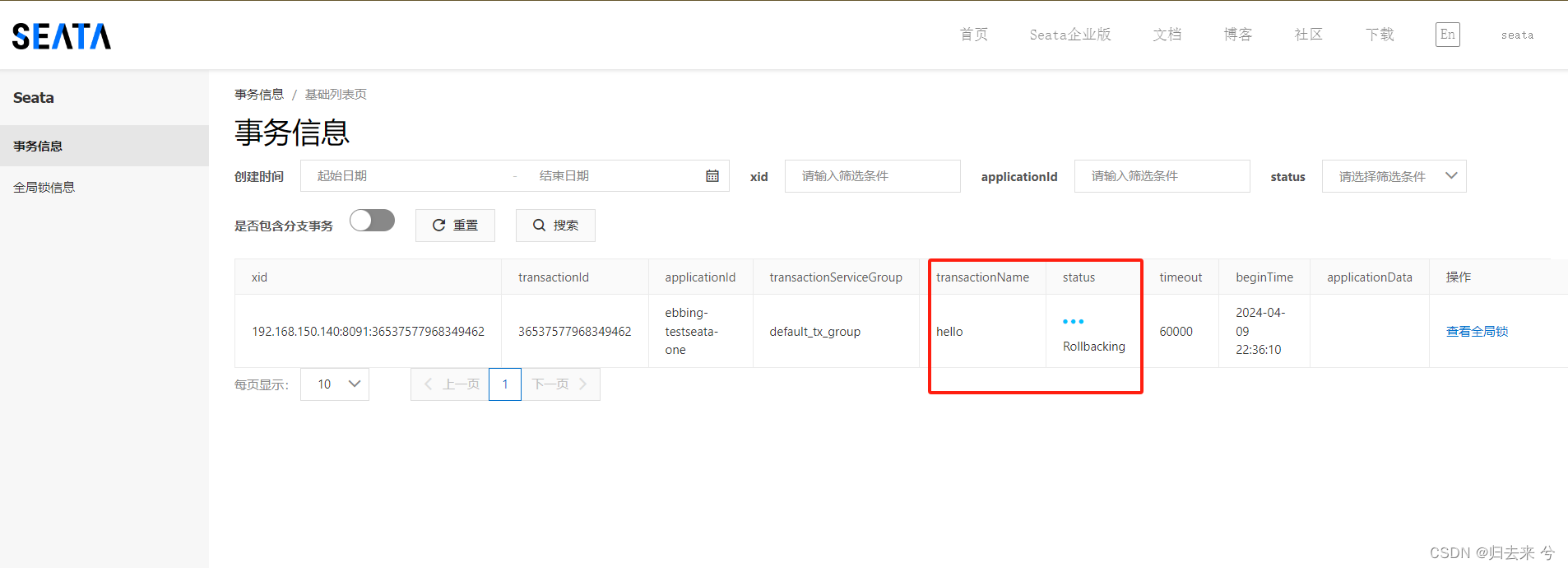
Task: Click the beginTime value 2024-04-09 22:36:10
Action: point(1260,331)
